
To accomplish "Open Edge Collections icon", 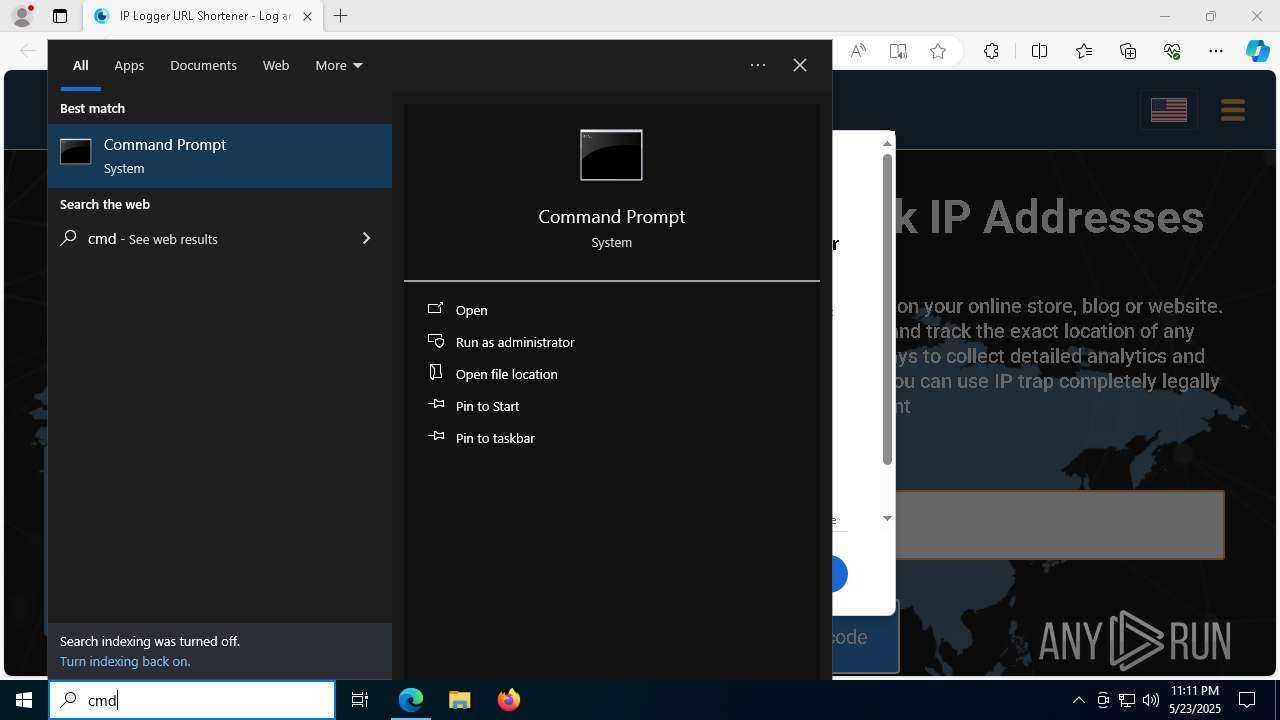I will pos(1128,51).
